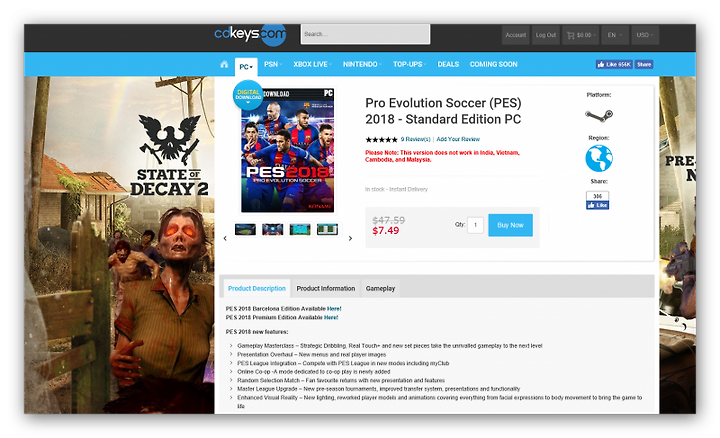This screenshot has height=438, width=720.
Task: Focus the Search input field
Action: pyautogui.click(x=366, y=34)
